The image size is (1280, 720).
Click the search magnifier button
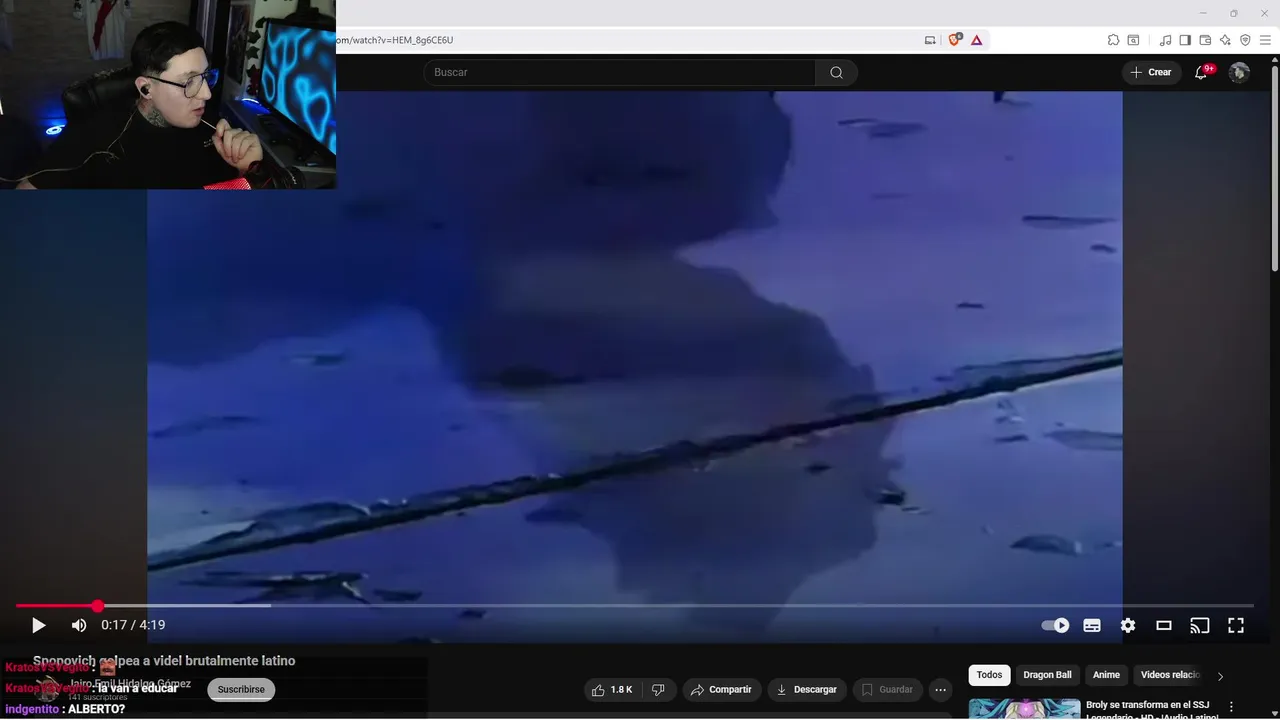[x=836, y=72]
